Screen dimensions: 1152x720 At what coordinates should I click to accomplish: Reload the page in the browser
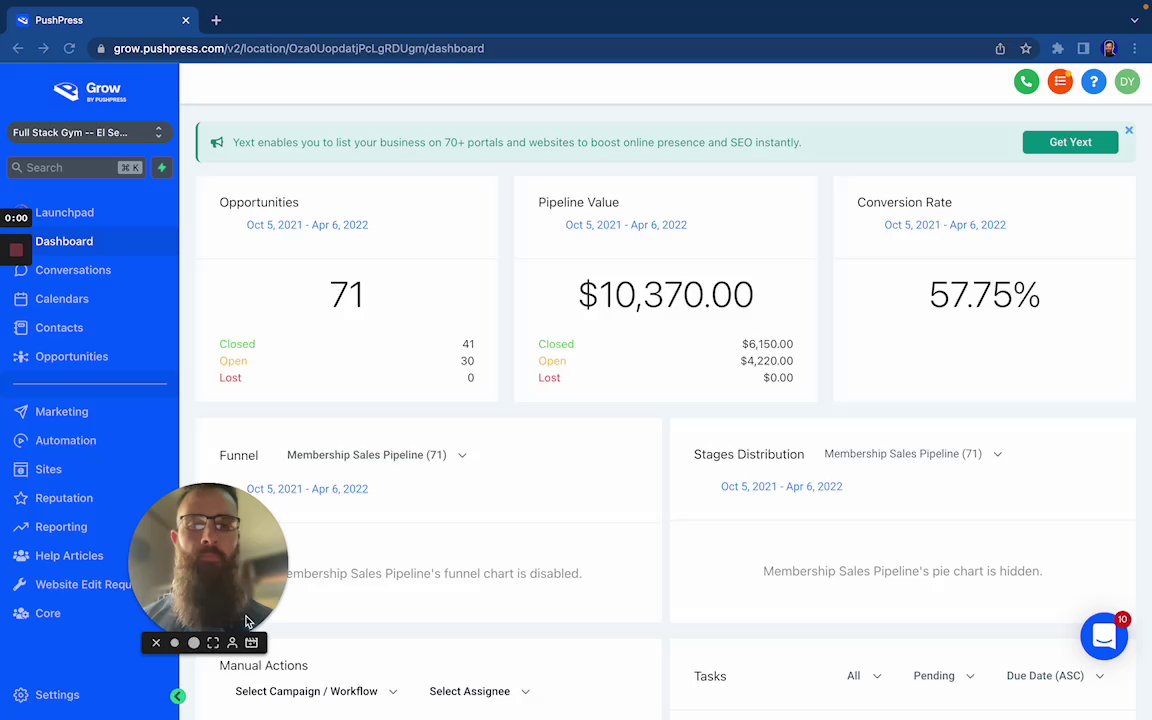pyautogui.click(x=69, y=48)
